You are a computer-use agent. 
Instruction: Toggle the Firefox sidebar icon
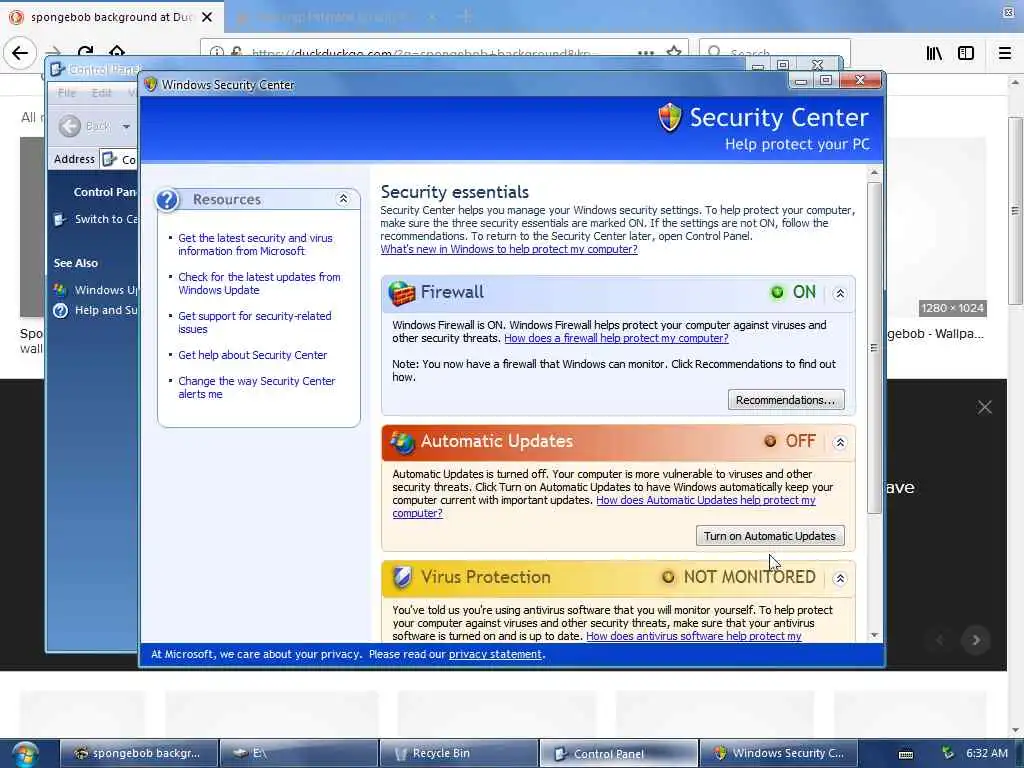coord(966,53)
